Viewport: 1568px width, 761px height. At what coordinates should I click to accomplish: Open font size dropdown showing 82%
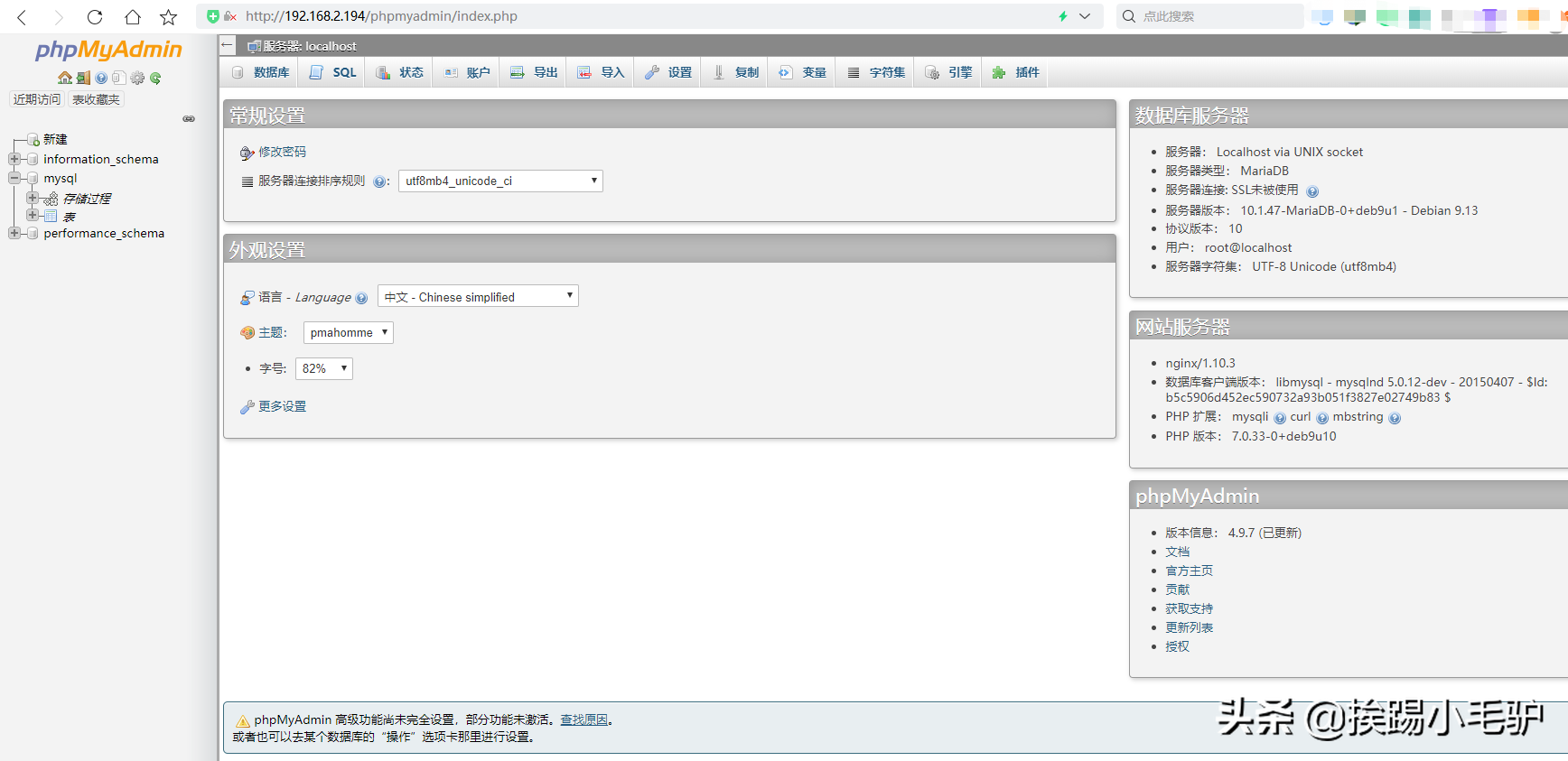(x=323, y=368)
